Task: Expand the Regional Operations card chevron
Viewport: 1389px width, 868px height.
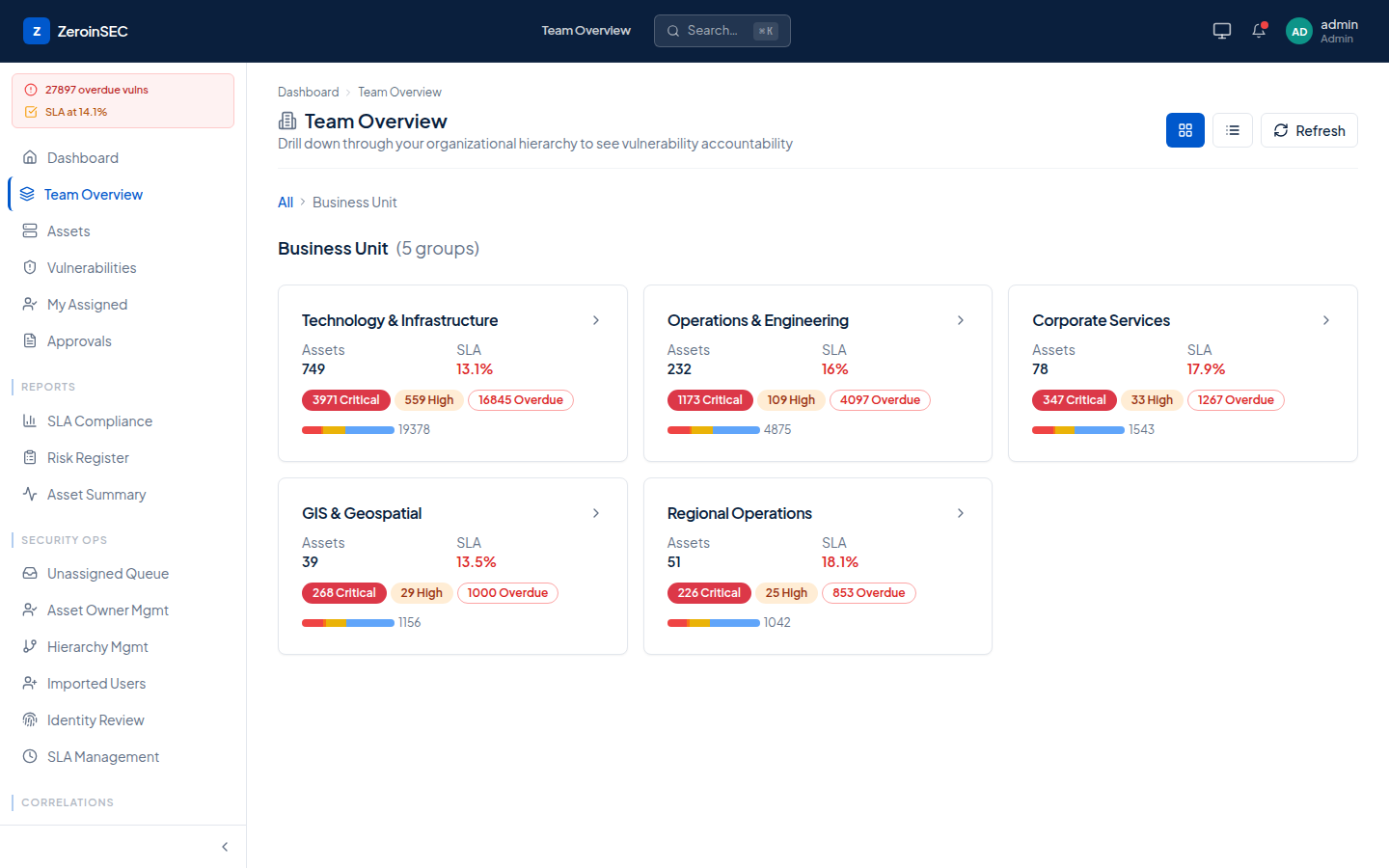Action: point(961,513)
